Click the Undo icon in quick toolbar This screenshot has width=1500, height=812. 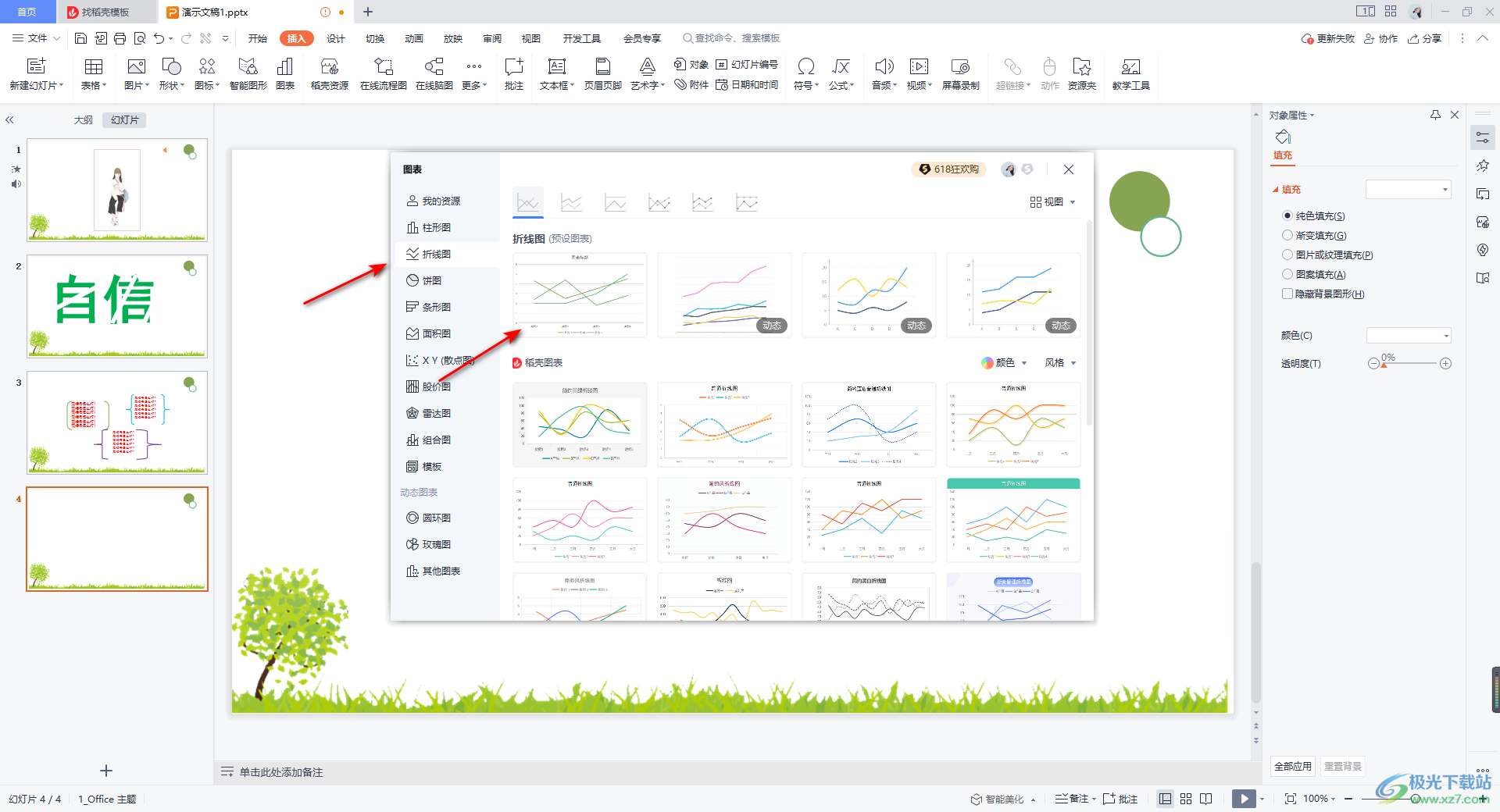pyautogui.click(x=159, y=38)
